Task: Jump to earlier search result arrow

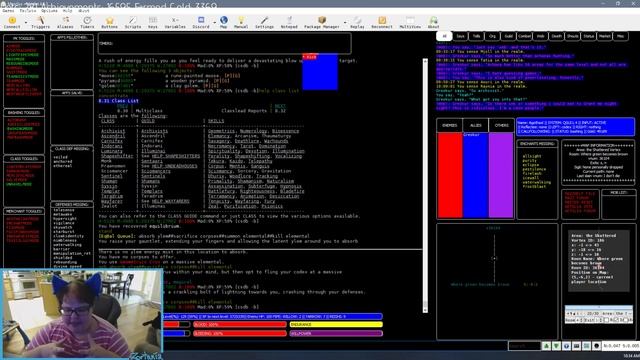Action: pos(546,346)
